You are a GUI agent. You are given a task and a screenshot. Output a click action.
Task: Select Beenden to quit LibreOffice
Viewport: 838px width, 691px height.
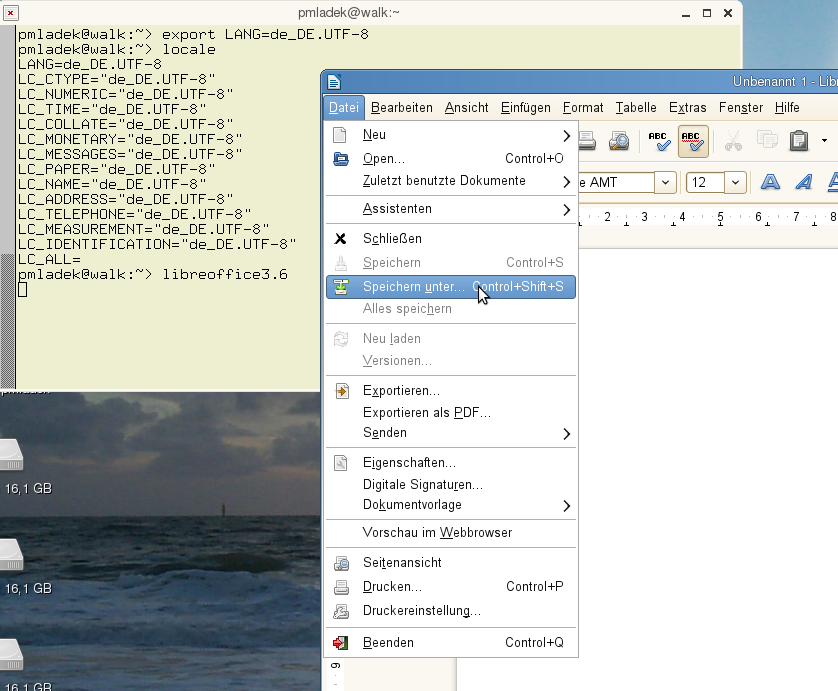388,643
